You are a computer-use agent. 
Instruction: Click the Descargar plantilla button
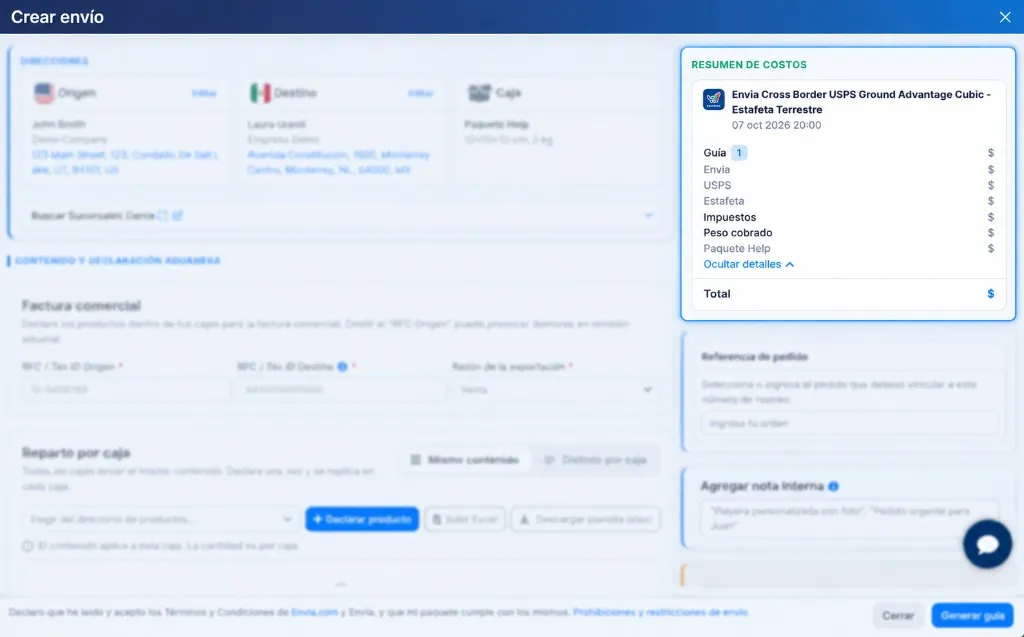click(586, 519)
